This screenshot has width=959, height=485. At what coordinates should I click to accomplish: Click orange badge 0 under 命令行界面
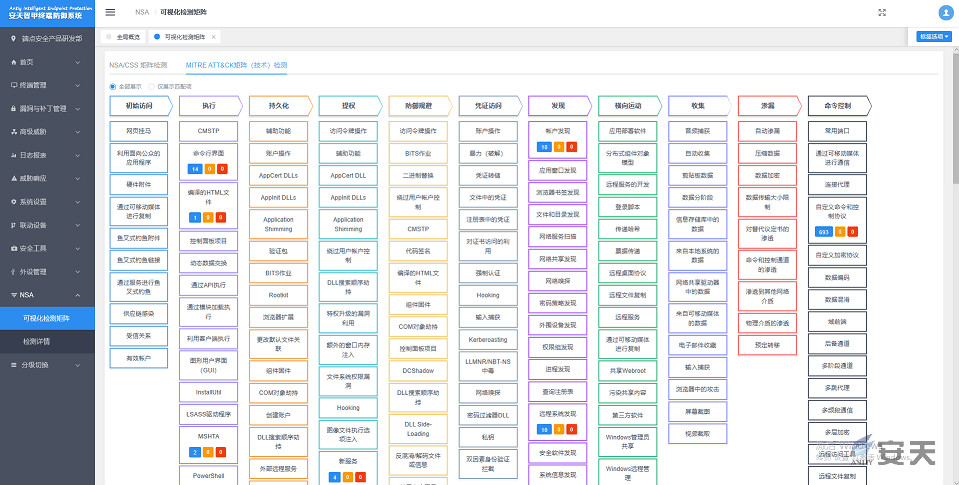[x=209, y=168]
